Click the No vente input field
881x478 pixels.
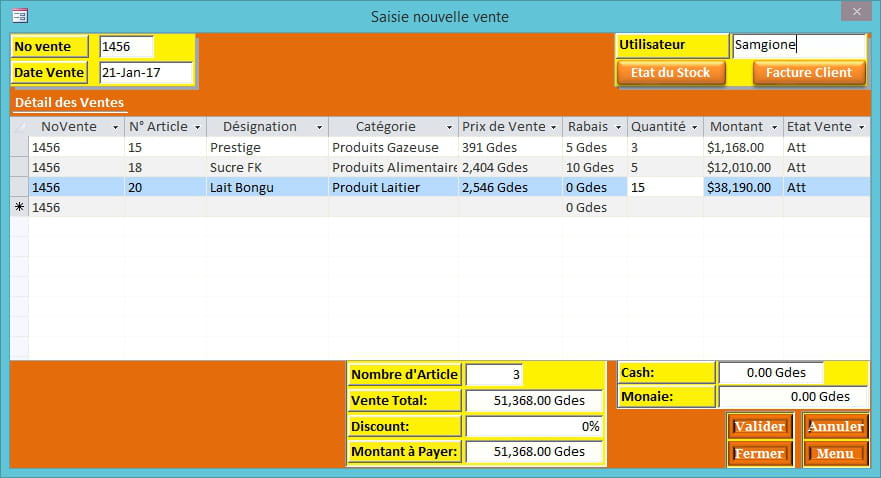tap(126, 47)
